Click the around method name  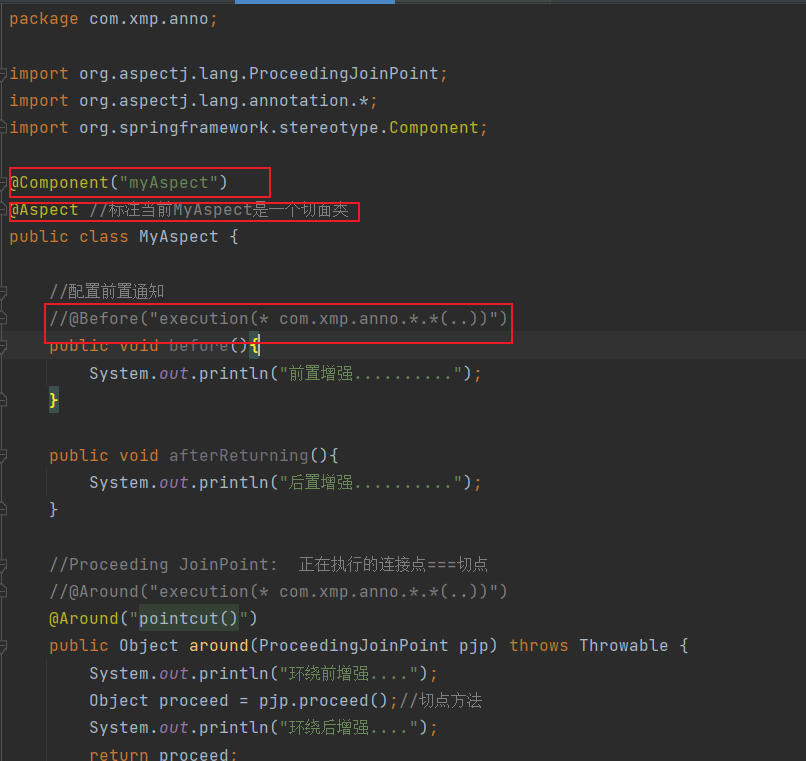click(218, 646)
